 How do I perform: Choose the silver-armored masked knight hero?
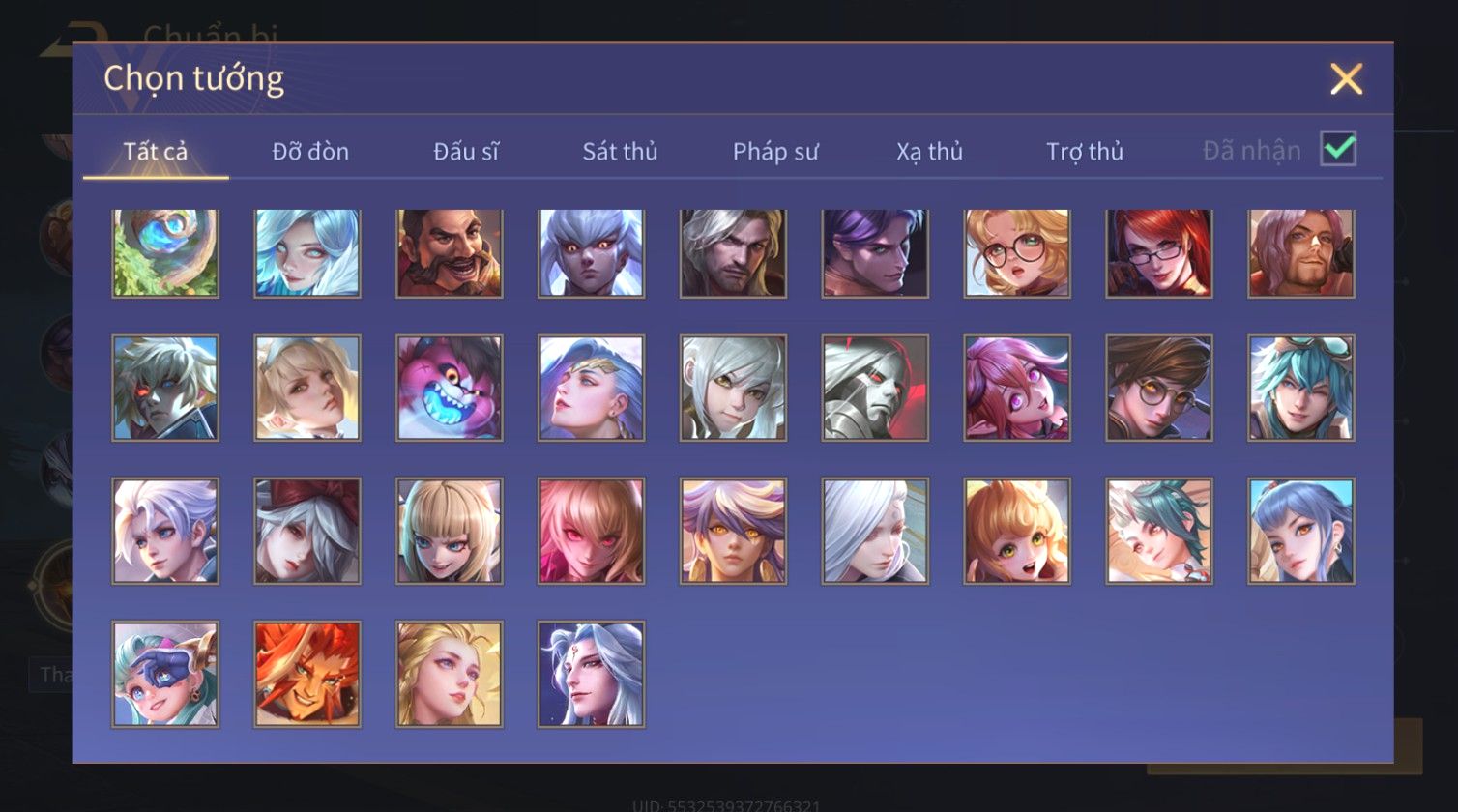pyautogui.click(x=875, y=388)
